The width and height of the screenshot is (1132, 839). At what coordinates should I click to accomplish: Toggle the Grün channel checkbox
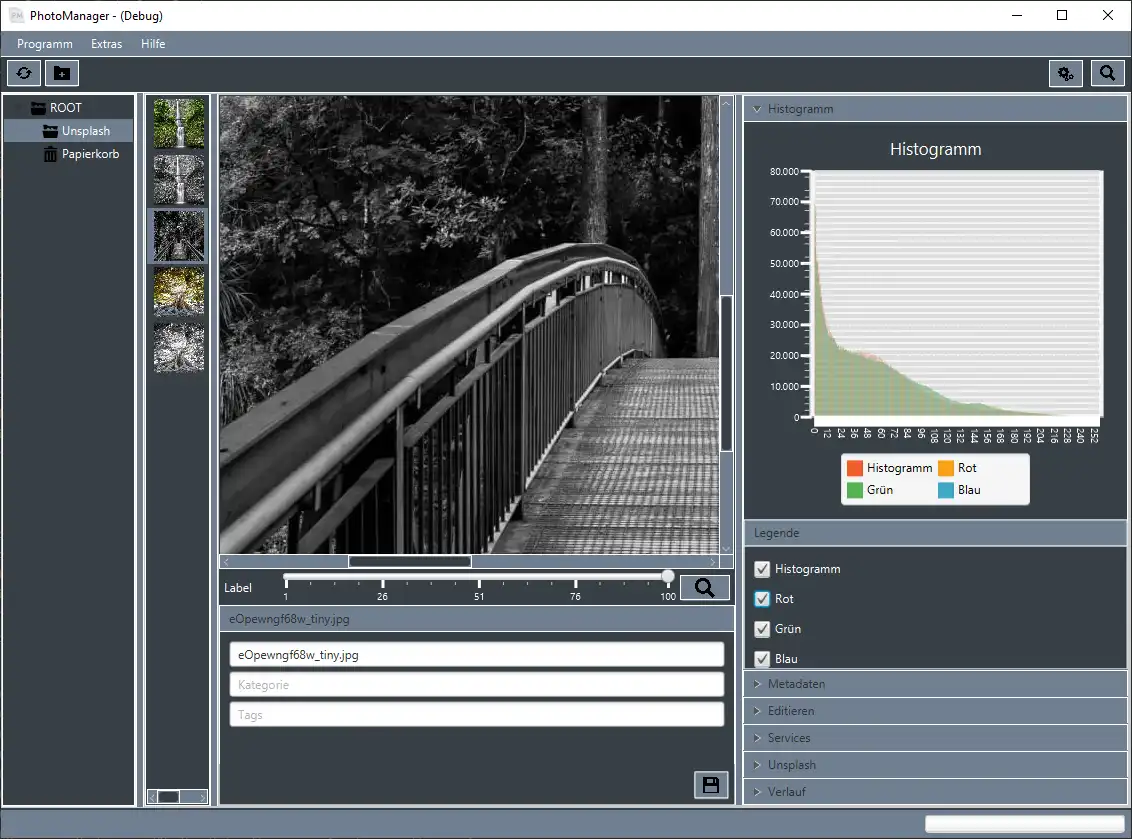point(762,629)
